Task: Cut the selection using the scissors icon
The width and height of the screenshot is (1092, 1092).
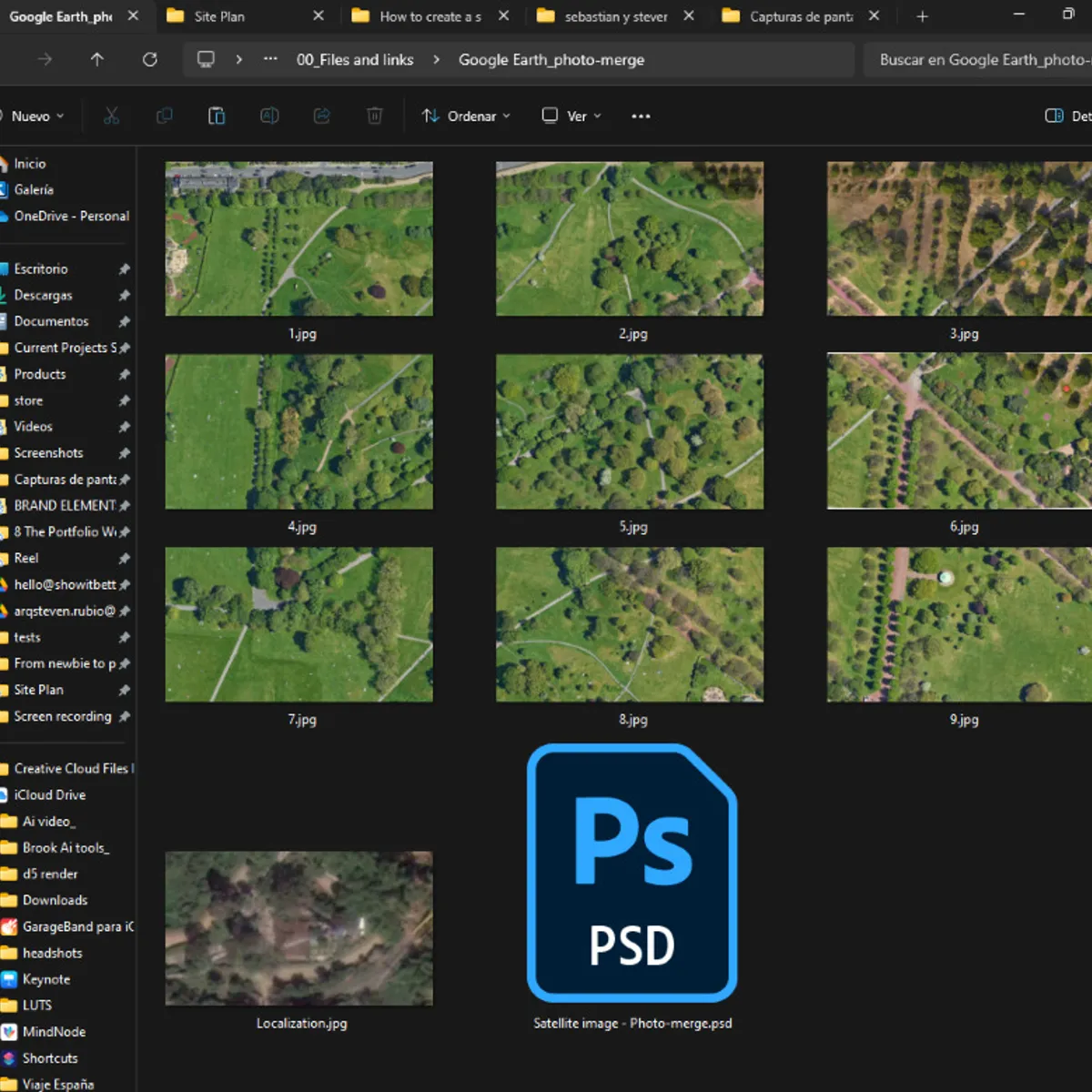Action: (111, 116)
